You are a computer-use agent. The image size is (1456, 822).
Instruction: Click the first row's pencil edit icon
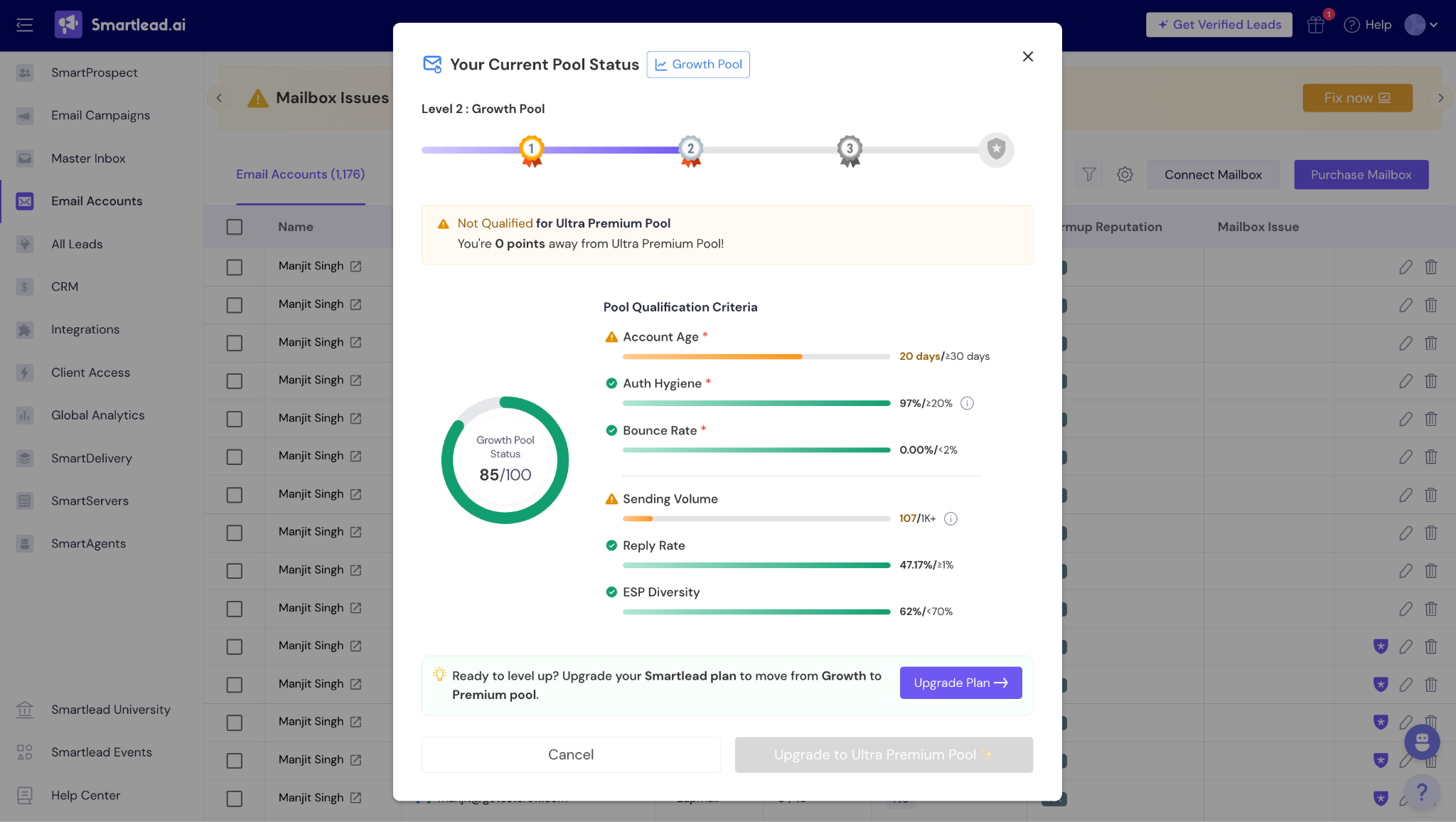point(1406,267)
